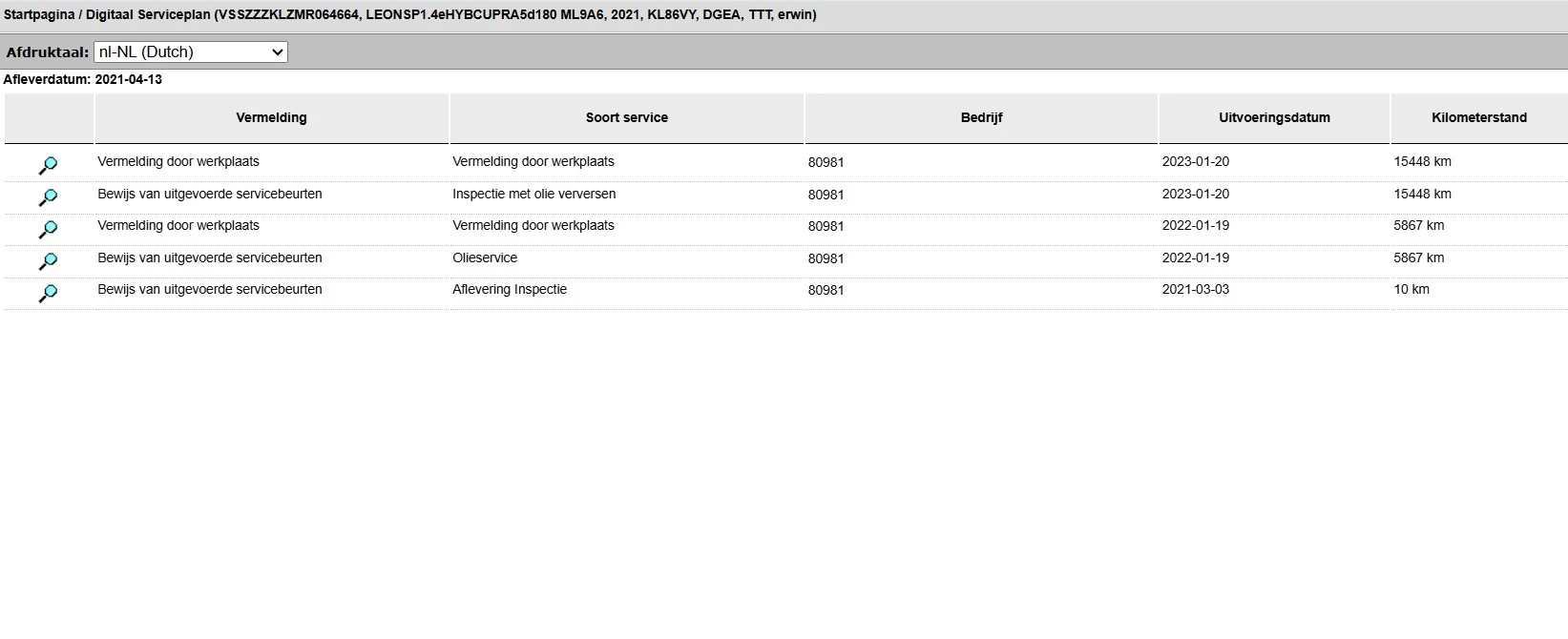The image size is (1568, 639).
Task: Select the Olieservice service type cell
Action: click(485, 258)
